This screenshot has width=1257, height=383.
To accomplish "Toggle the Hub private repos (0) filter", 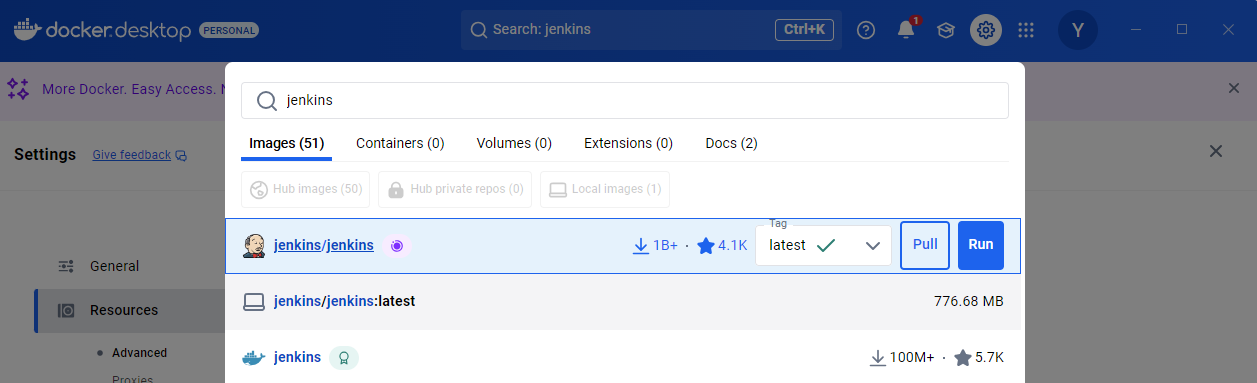I will click(x=455, y=189).
